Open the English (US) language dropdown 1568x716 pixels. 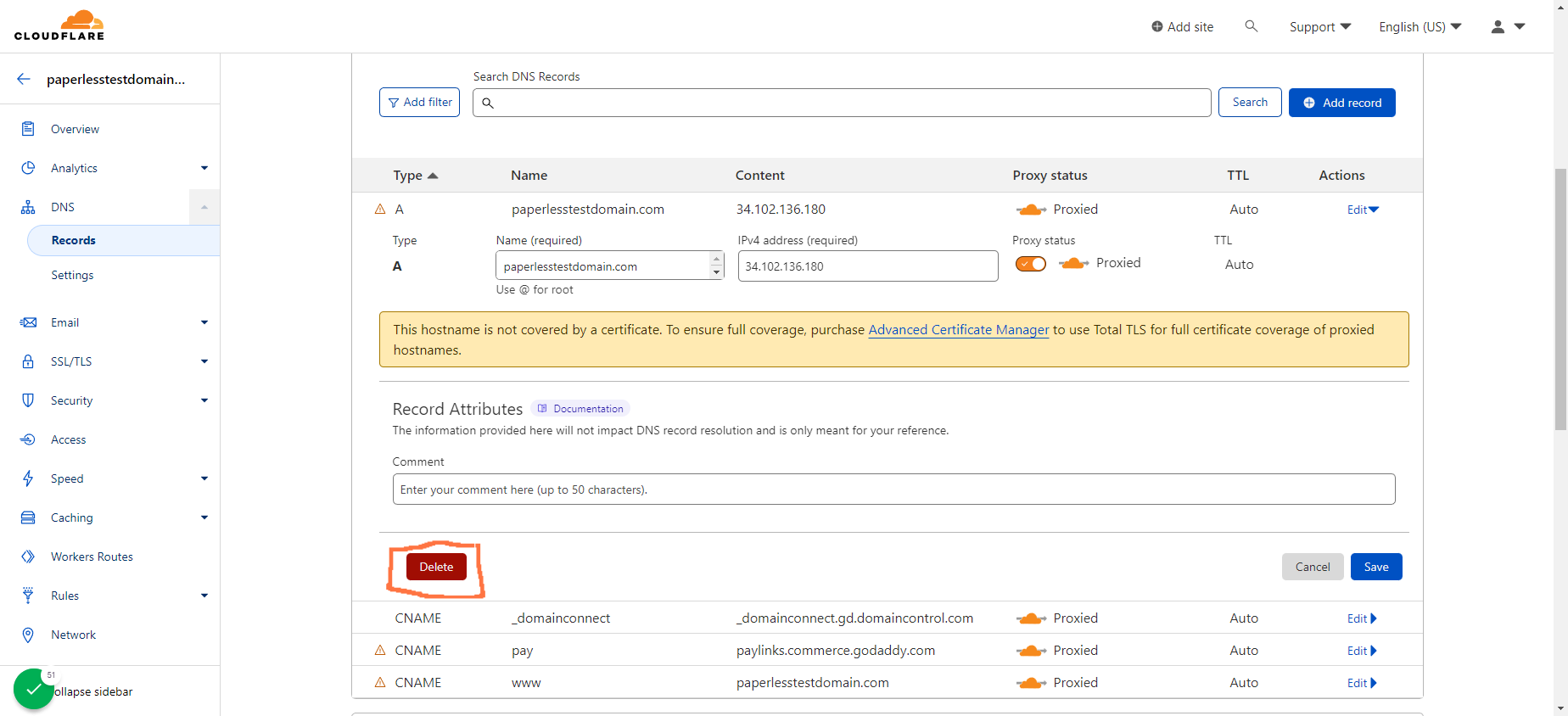click(1420, 26)
